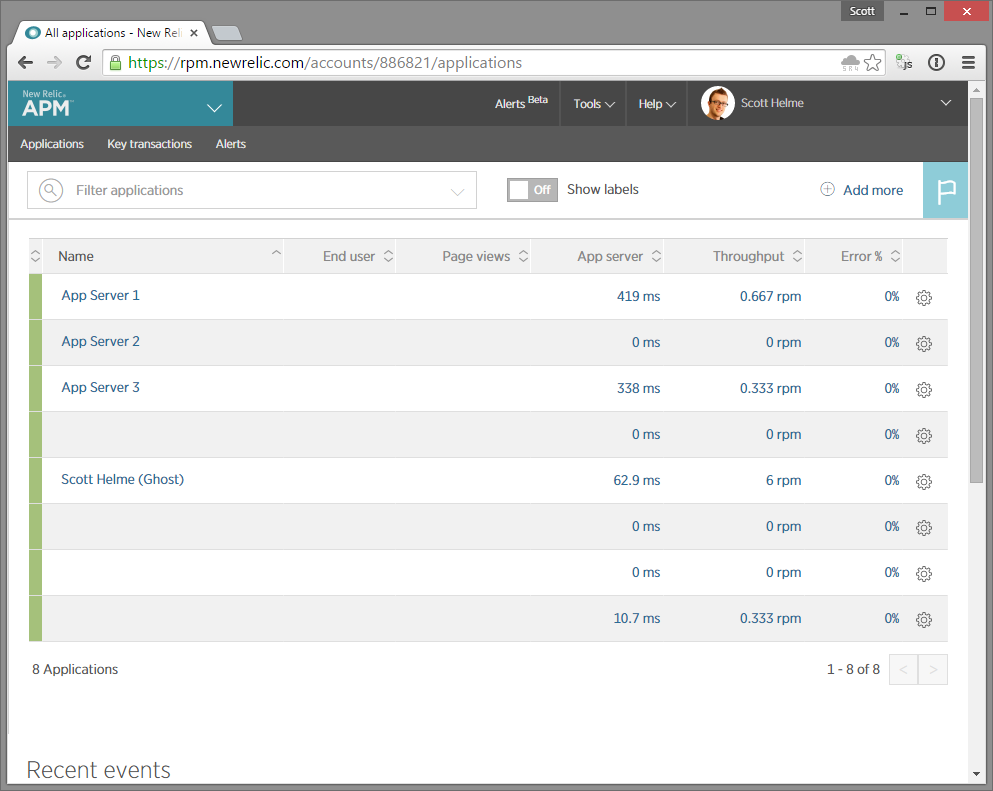Image resolution: width=993 pixels, height=791 pixels.
Task: Click the page's vertical scrollbar thumb
Action: [x=976, y=290]
